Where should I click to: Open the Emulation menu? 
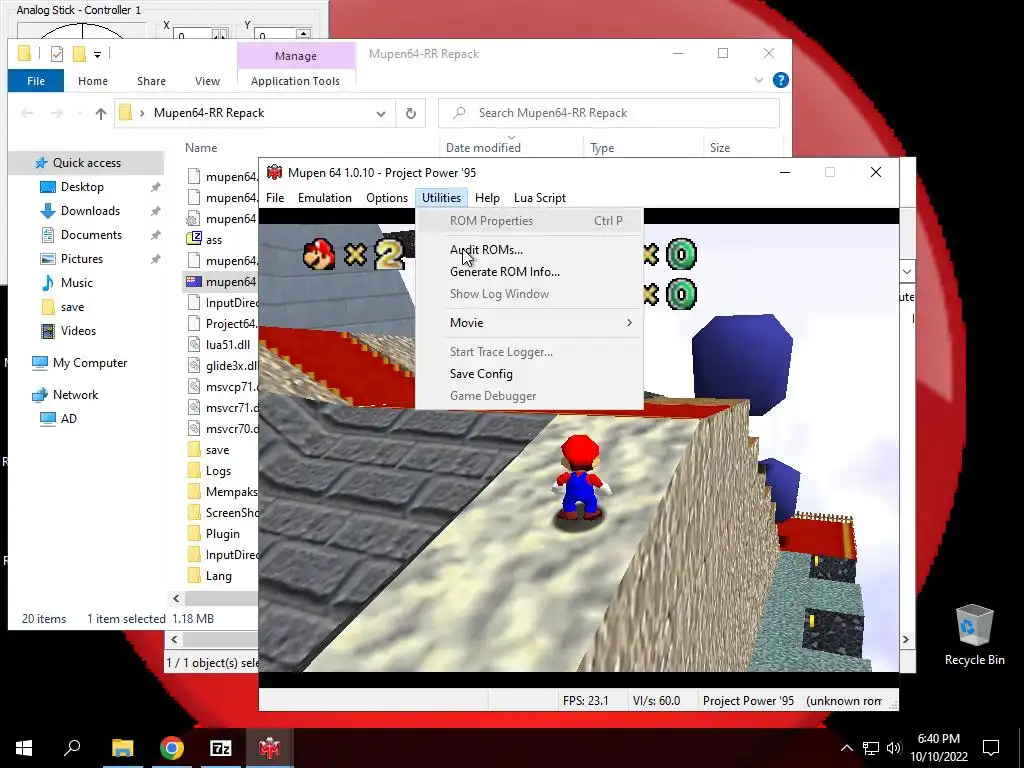[325, 198]
